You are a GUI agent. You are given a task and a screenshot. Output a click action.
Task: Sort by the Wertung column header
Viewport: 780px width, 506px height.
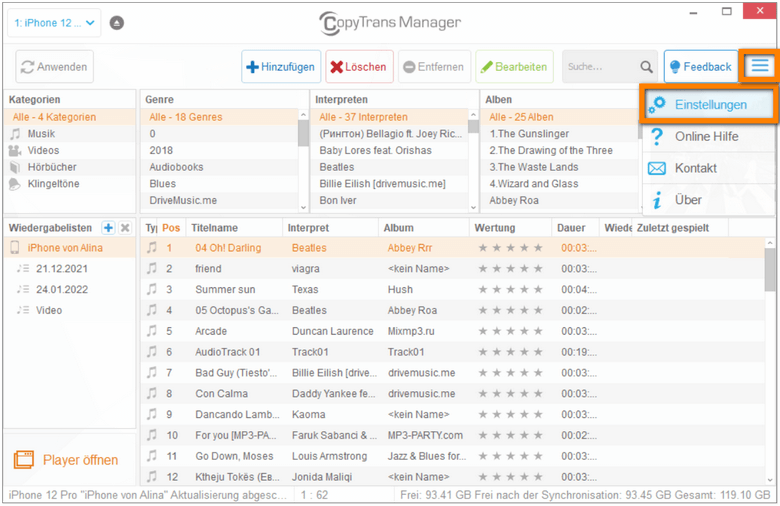tap(510, 228)
